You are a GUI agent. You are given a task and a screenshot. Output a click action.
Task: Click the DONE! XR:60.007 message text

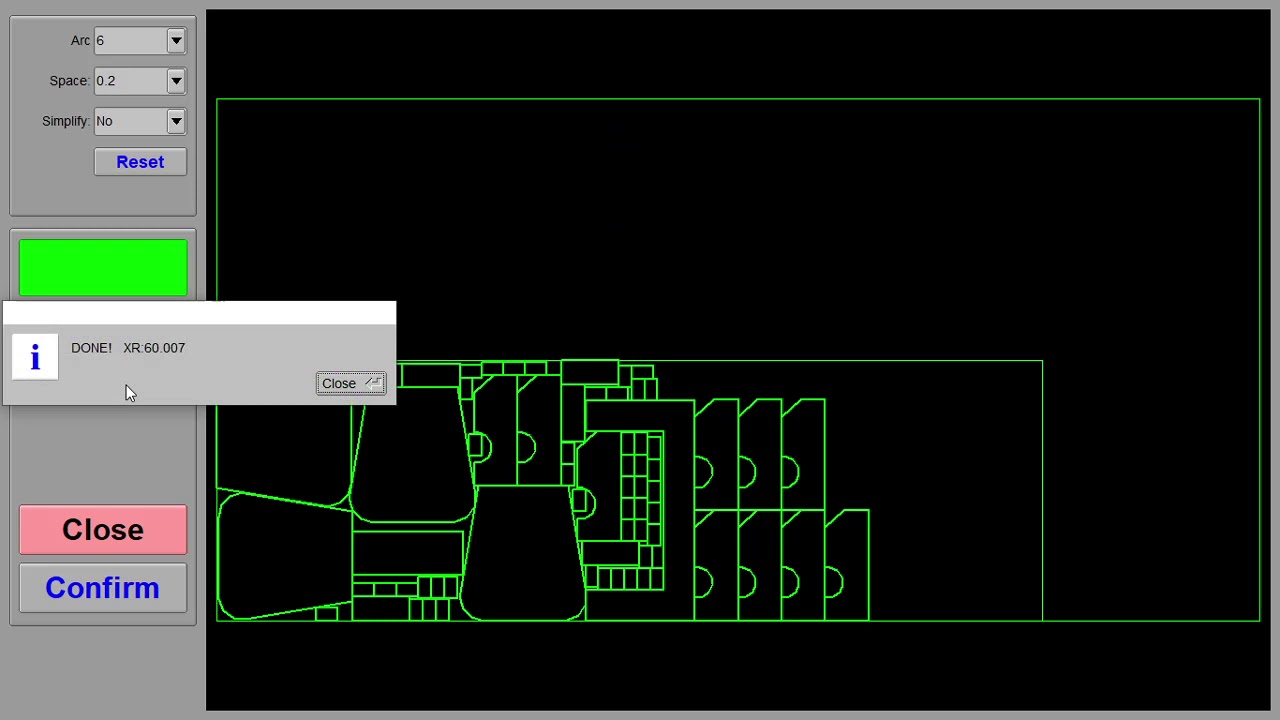tap(128, 348)
